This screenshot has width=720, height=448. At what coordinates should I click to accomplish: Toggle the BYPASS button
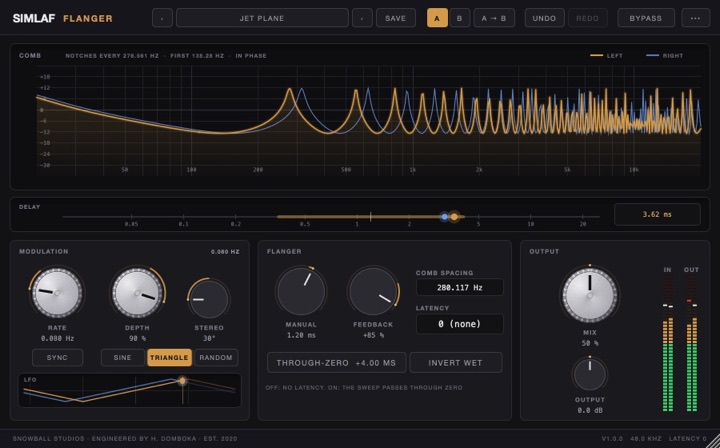tap(646, 18)
